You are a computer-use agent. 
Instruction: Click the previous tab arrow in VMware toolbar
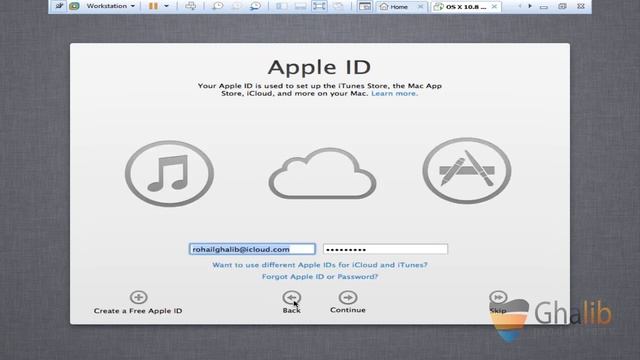(520, 6)
